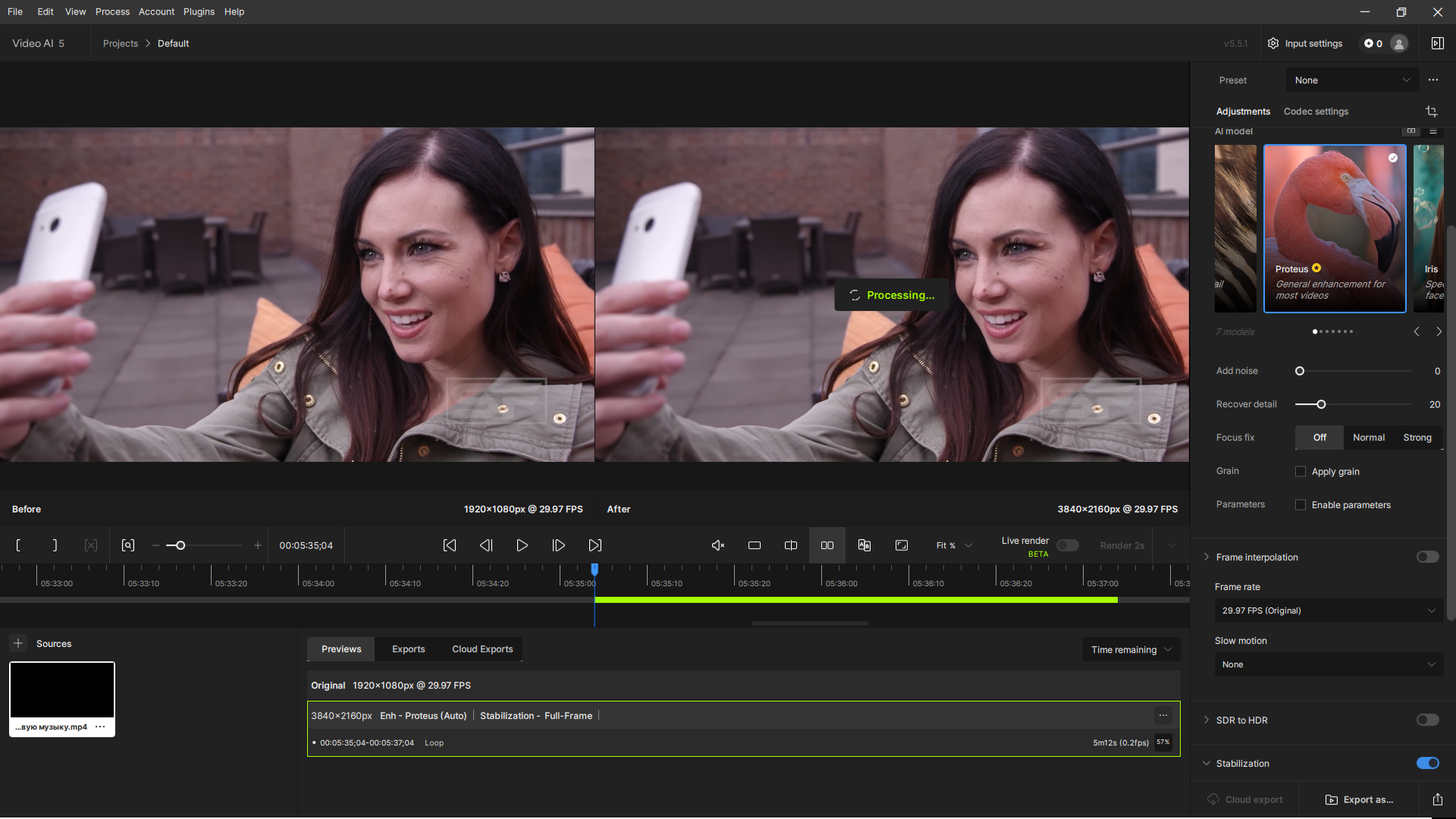Open the Process menu
Viewport: 1456px width, 819px height.
click(112, 11)
